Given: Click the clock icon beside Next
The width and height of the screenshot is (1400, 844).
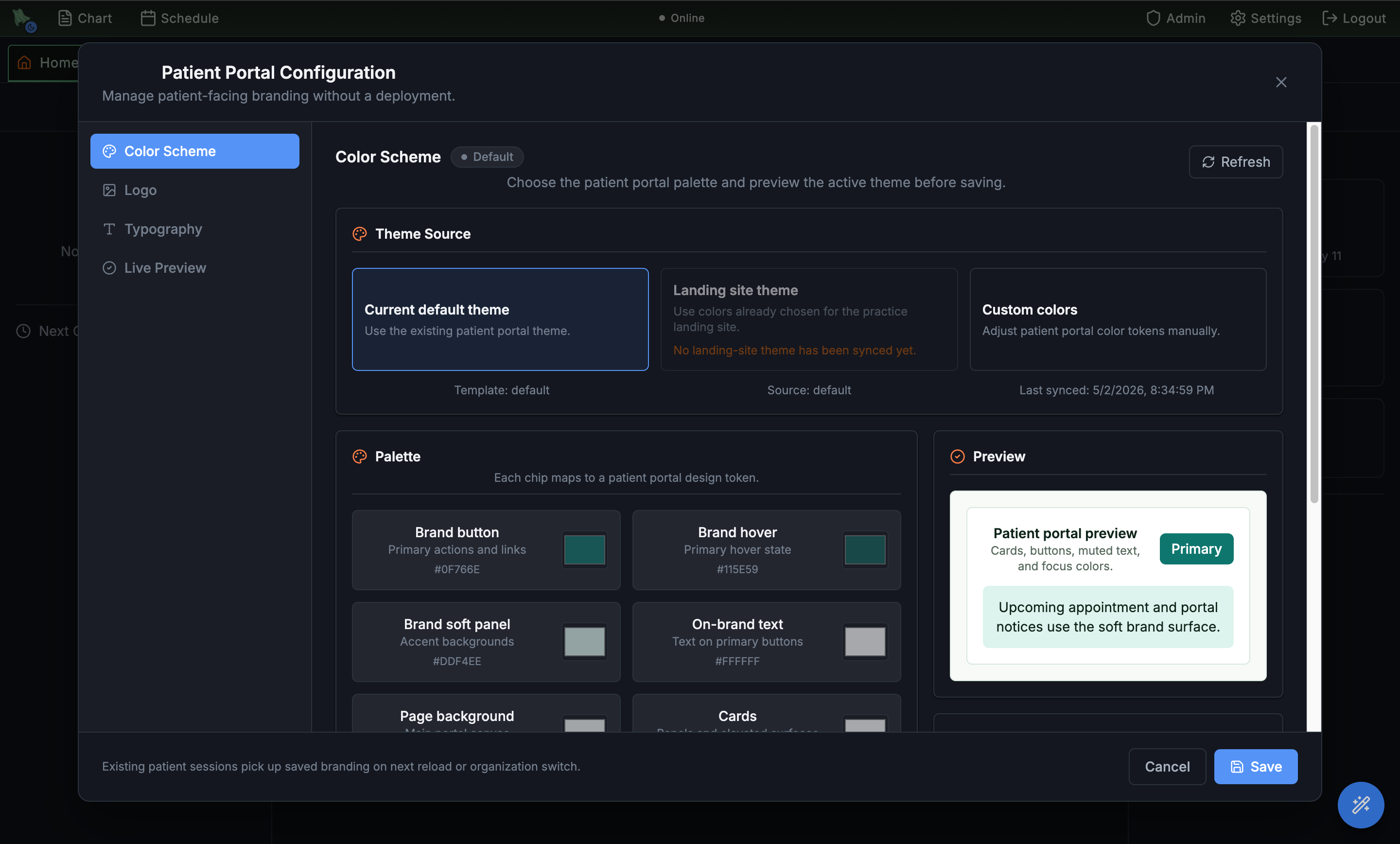Looking at the screenshot, I should [23, 331].
